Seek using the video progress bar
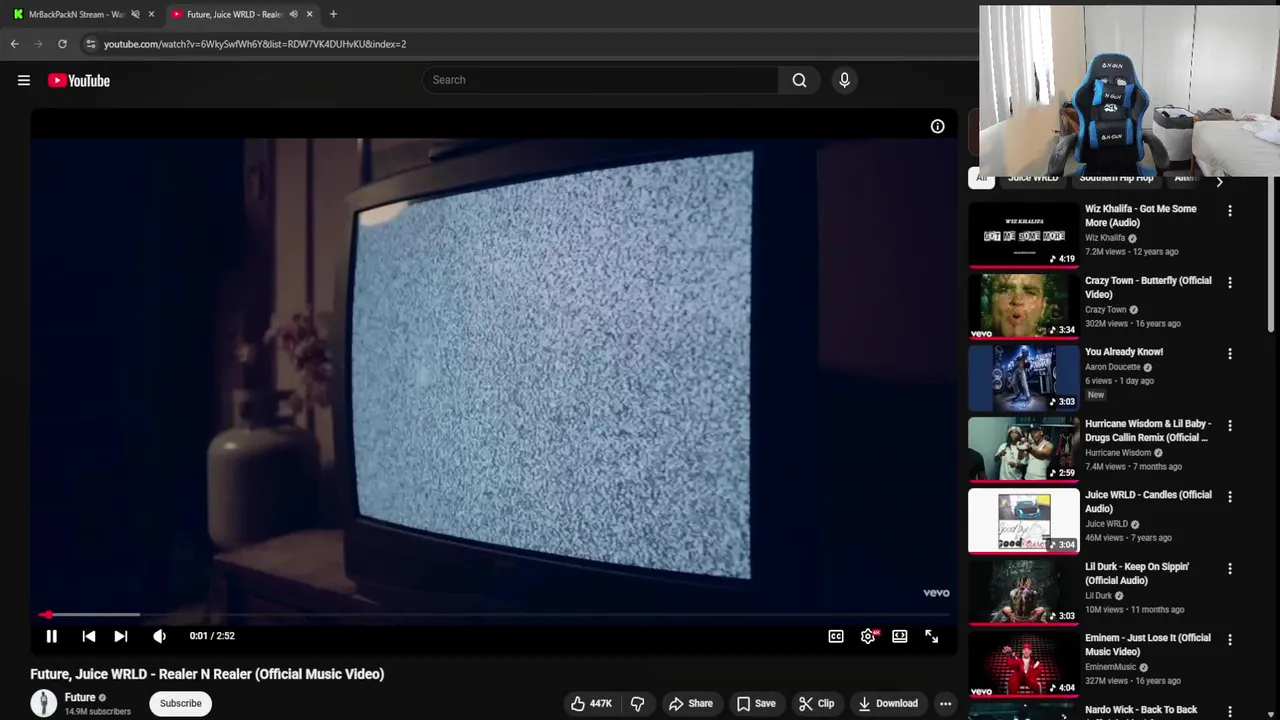The width and height of the screenshot is (1280, 720). tap(494, 615)
